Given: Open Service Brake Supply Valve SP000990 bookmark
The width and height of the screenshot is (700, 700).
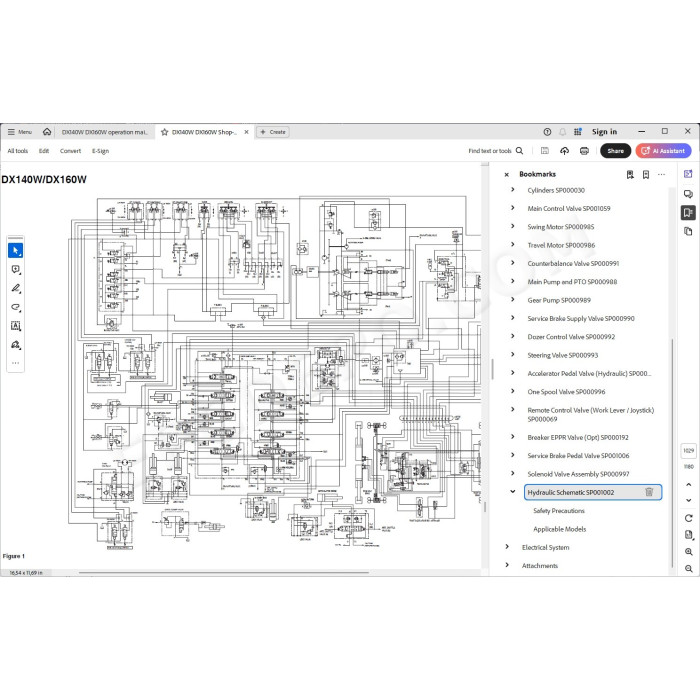Looking at the screenshot, I should [x=581, y=318].
